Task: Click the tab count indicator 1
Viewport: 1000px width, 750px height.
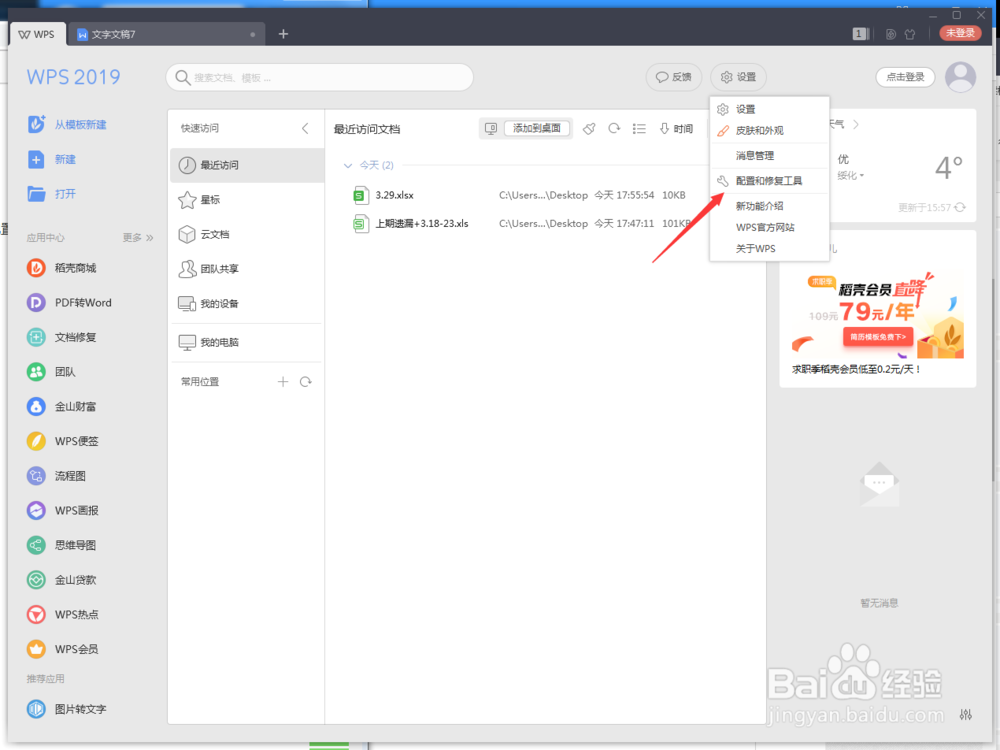Action: (x=860, y=34)
